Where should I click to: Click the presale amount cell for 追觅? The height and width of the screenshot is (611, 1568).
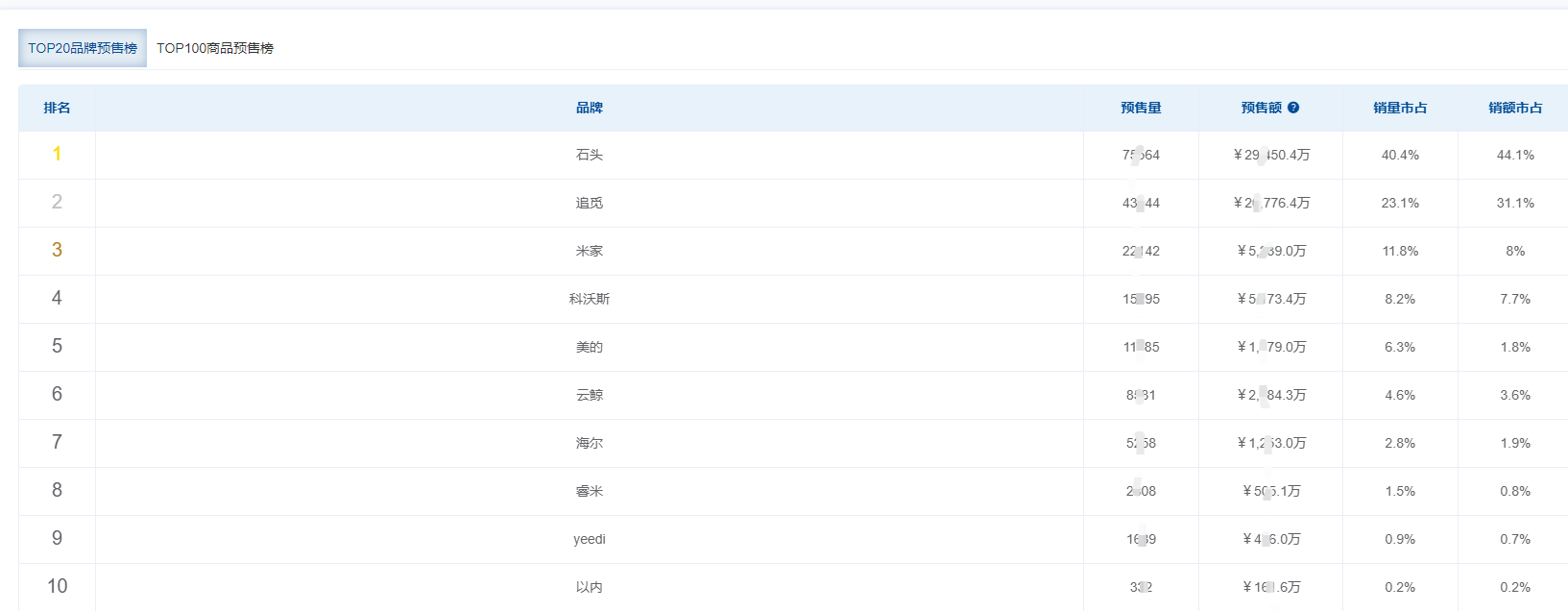(1271, 203)
